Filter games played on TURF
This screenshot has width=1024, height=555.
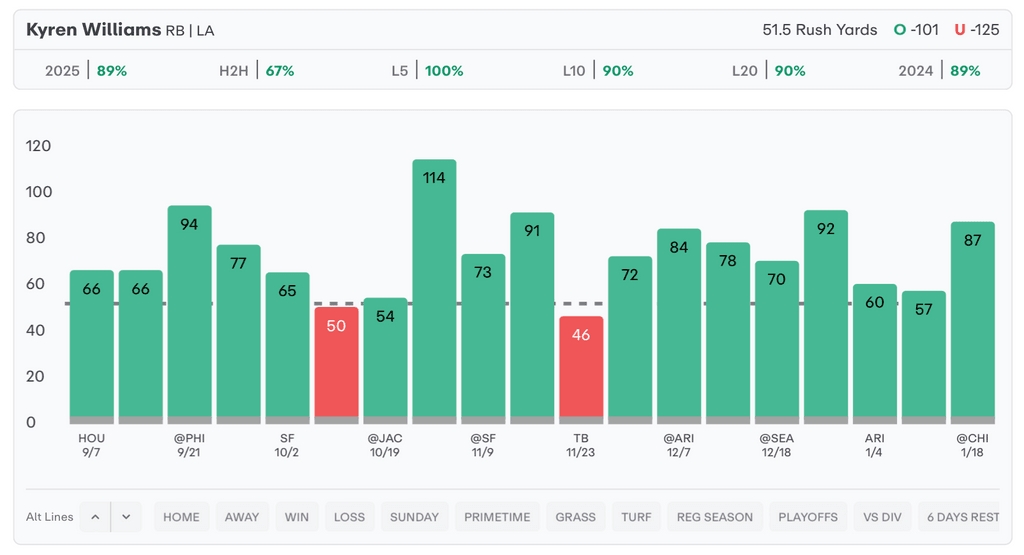coord(636,517)
